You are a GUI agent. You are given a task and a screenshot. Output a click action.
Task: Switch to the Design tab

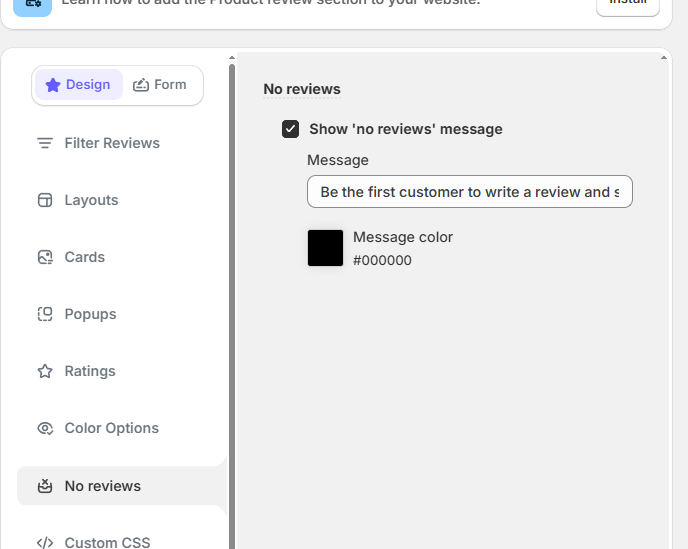tap(78, 85)
